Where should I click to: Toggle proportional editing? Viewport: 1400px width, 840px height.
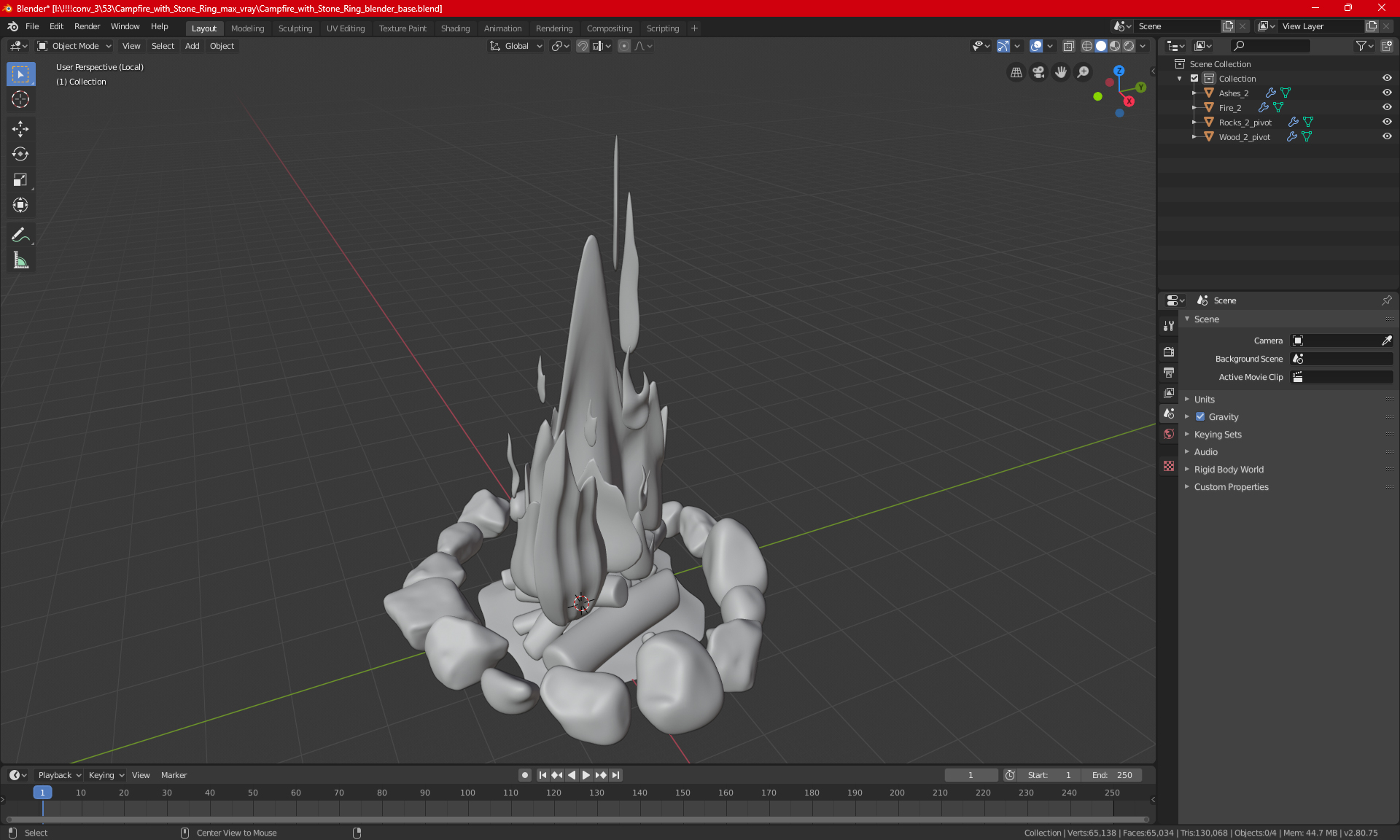coord(624,46)
